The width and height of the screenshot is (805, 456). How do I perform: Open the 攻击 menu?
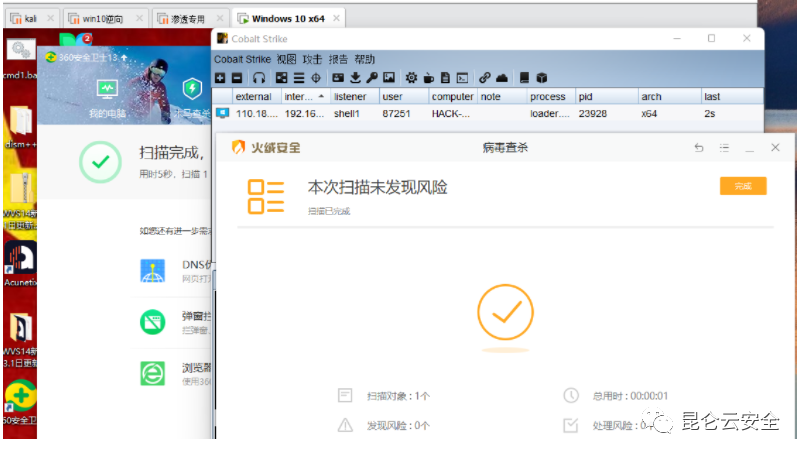pyautogui.click(x=312, y=60)
